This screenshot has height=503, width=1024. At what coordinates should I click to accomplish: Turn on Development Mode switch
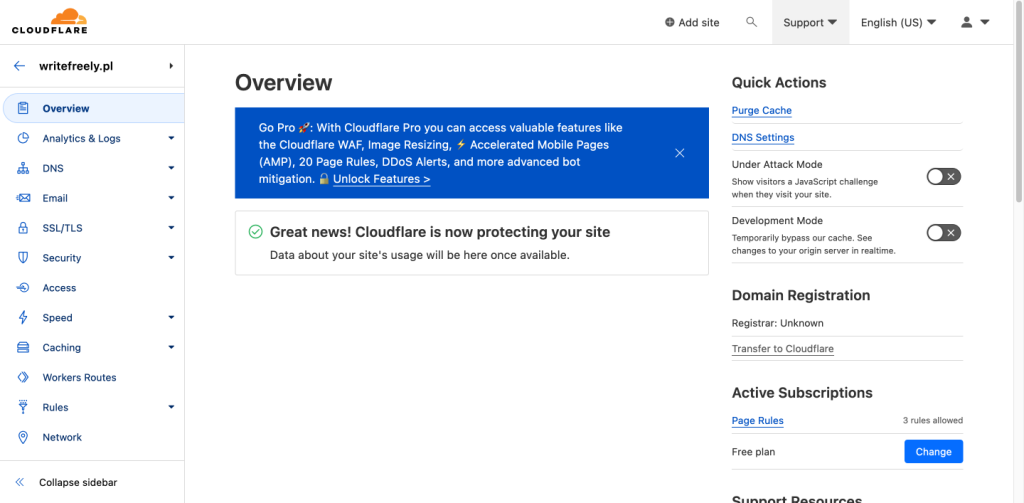tap(943, 233)
